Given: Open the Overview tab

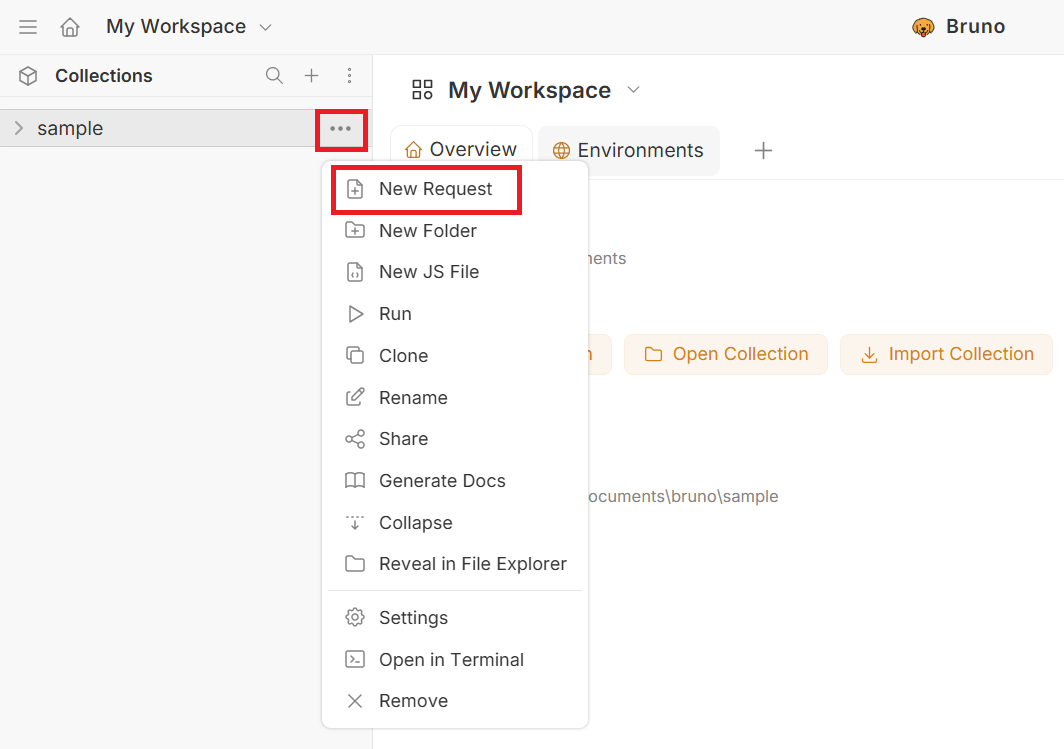Looking at the screenshot, I should click(461, 150).
